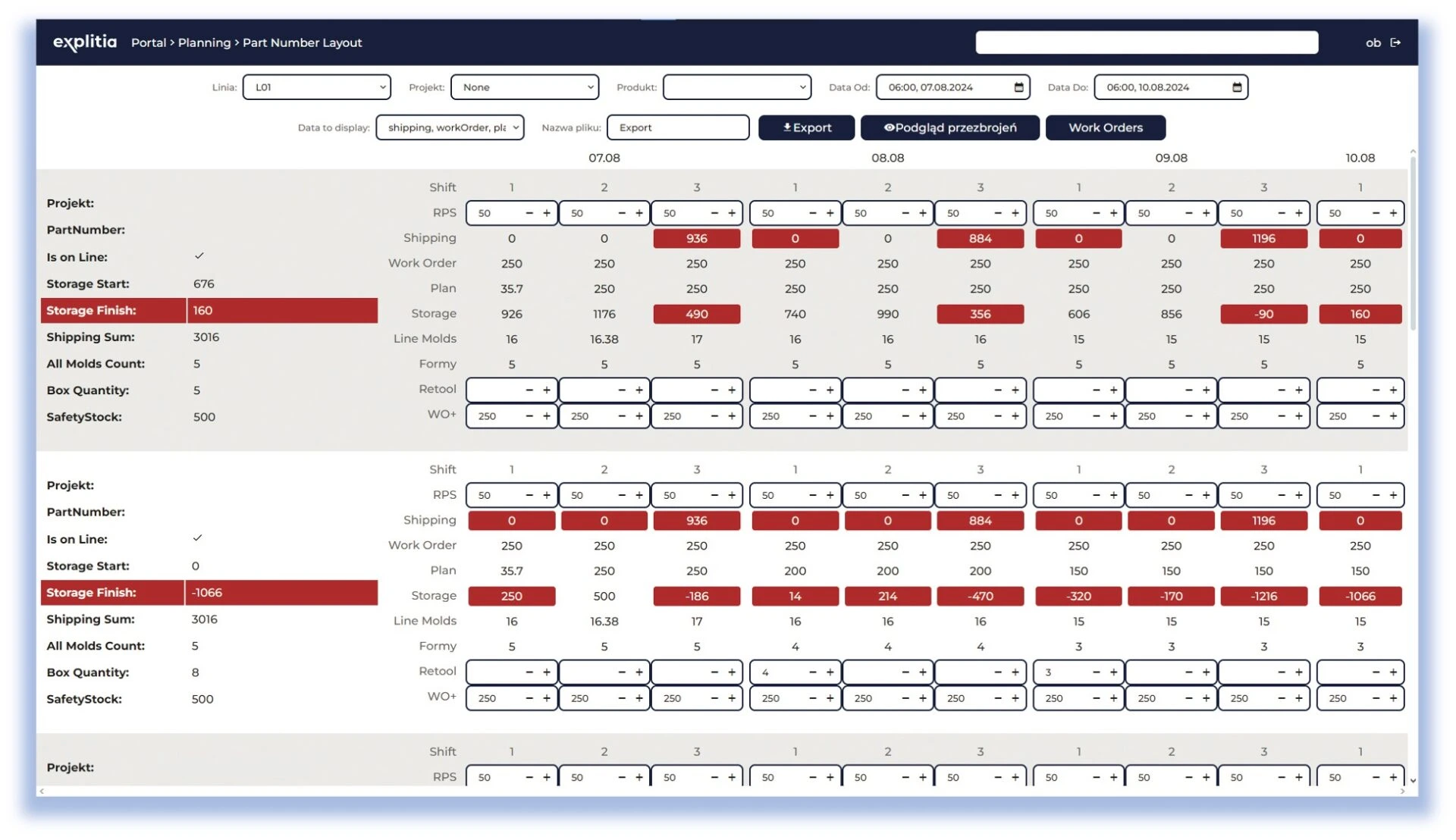Open the Data to display dropdown

450,127
